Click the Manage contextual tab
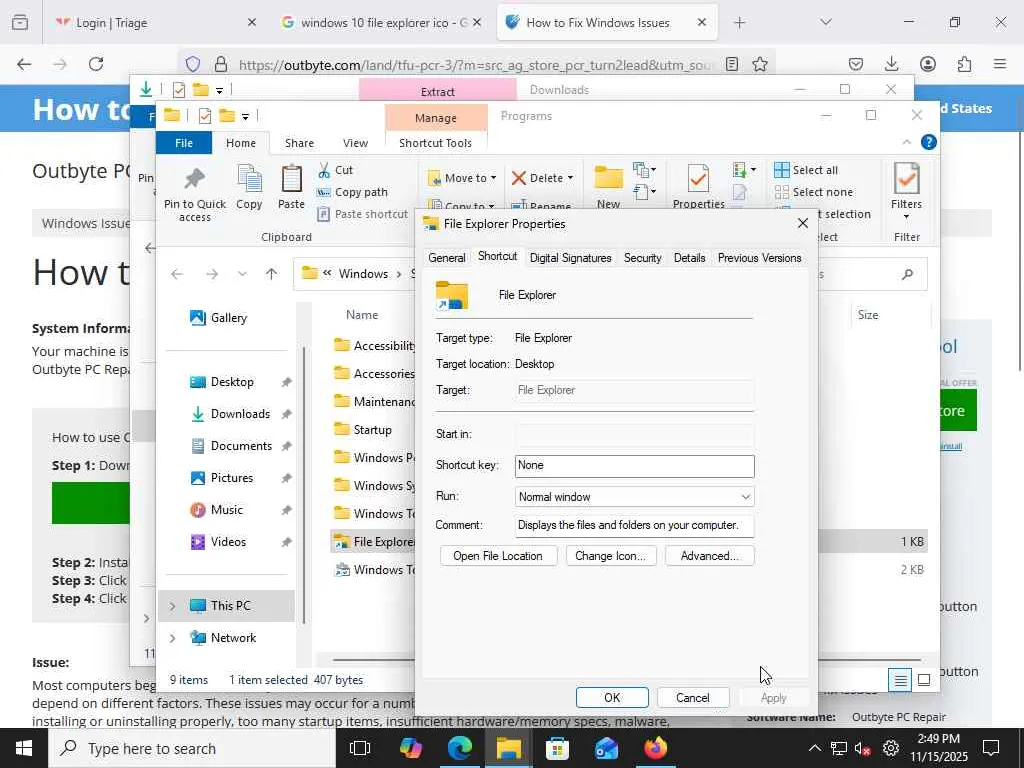The width and height of the screenshot is (1024, 768). [436, 118]
